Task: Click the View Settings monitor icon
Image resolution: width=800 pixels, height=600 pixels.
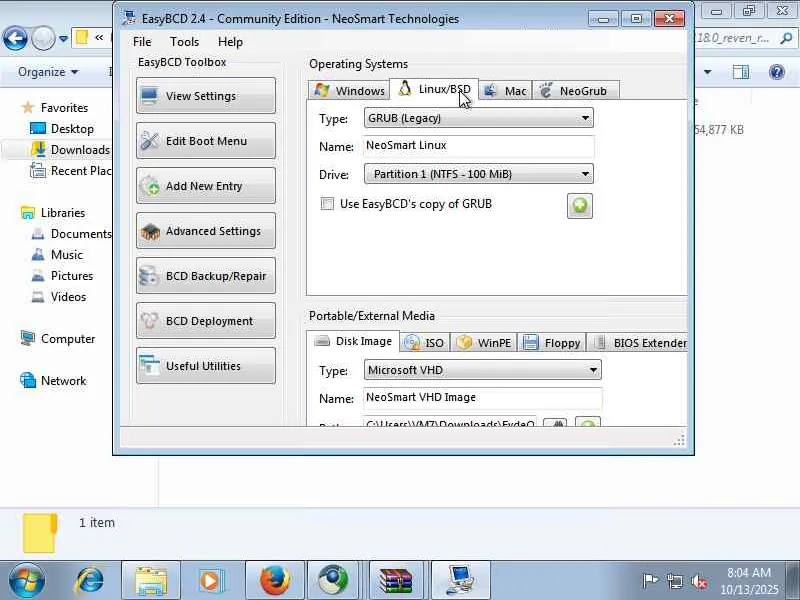Action: [x=149, y=96]
